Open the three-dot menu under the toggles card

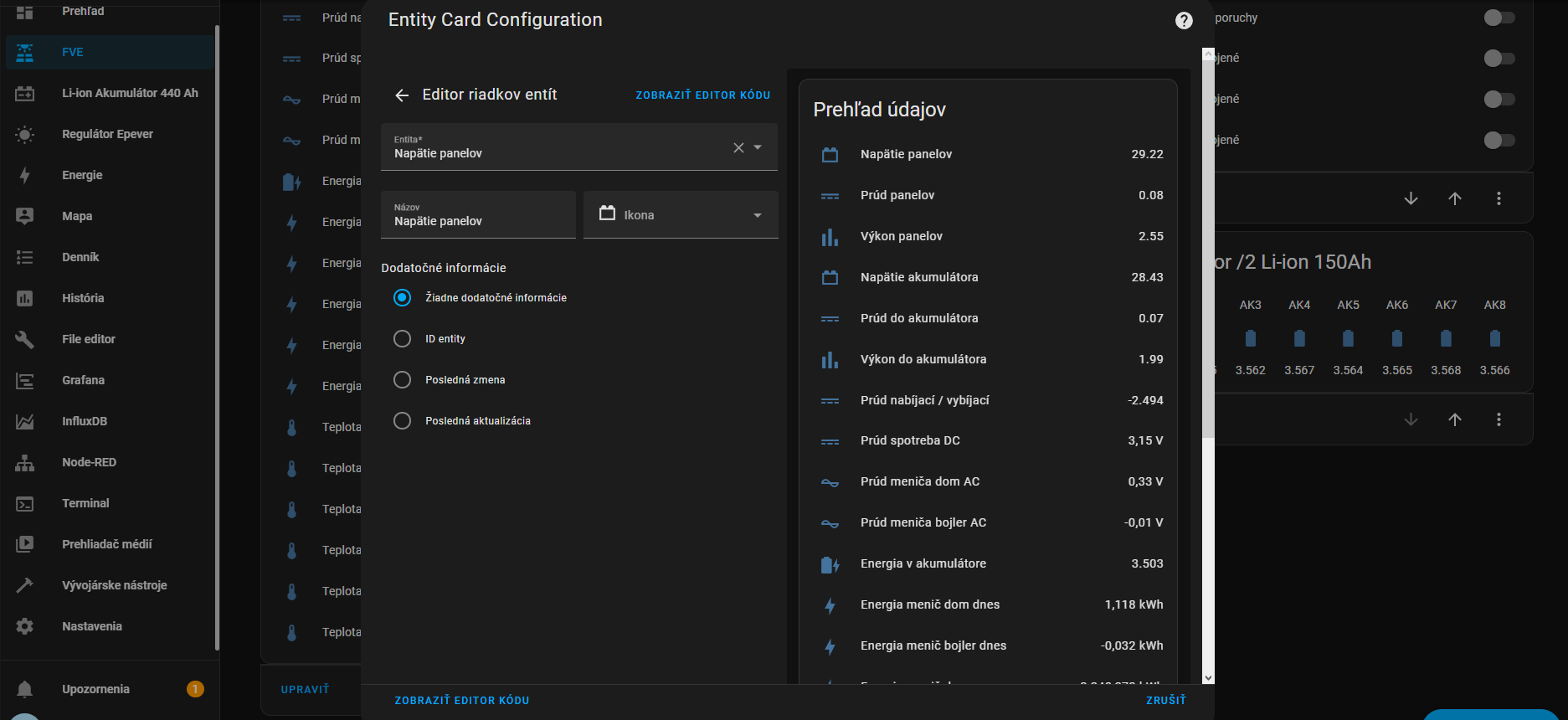pyautogui.click(x=1499, y=198)
